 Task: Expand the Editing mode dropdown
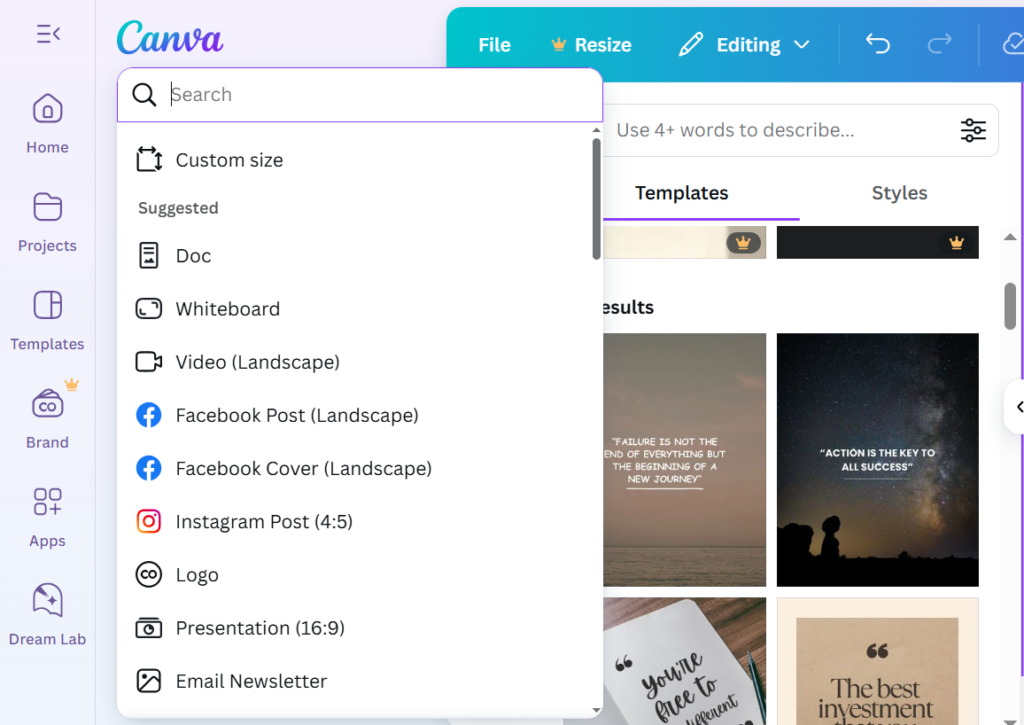coord(744,45)
